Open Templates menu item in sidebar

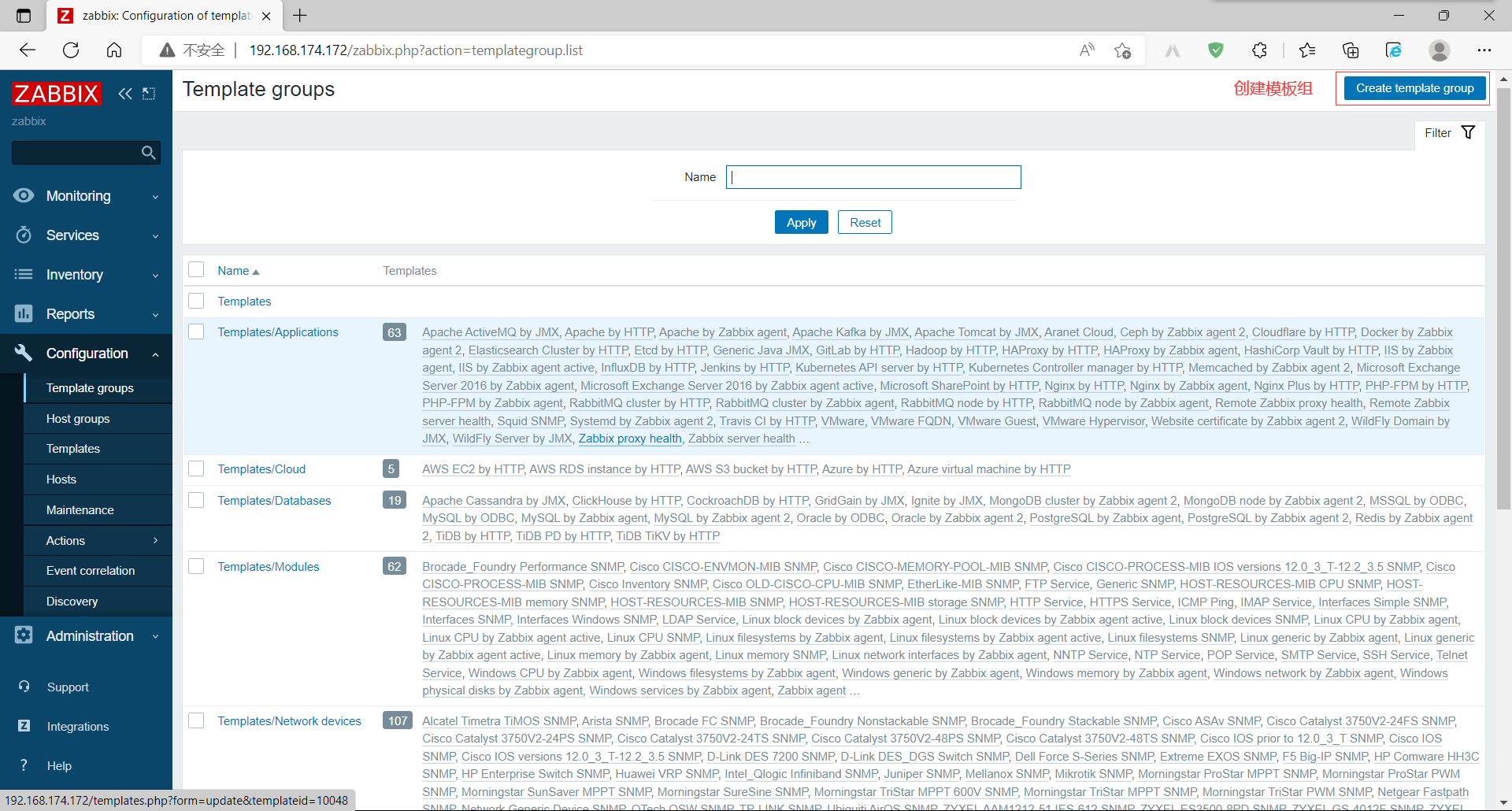pos(98,448)
